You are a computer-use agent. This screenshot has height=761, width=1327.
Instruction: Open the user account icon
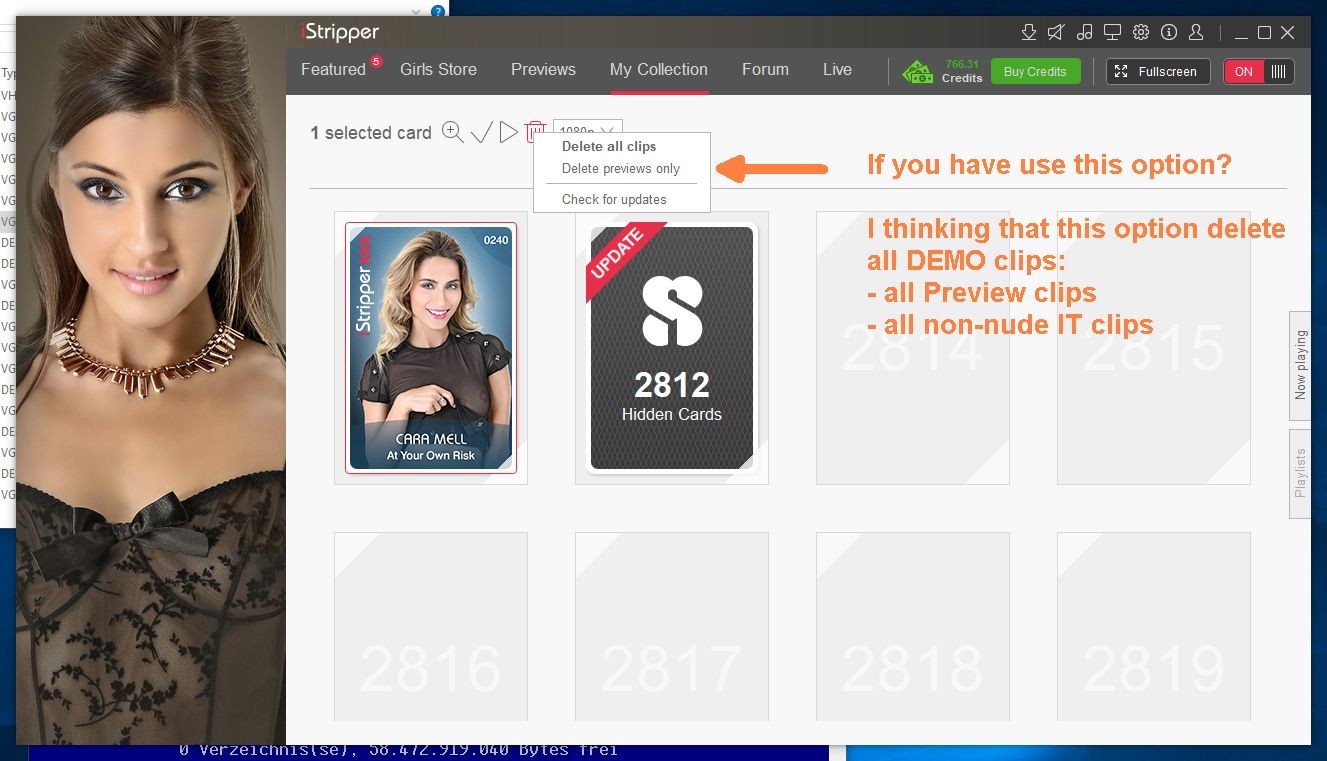pos(1197,33)
